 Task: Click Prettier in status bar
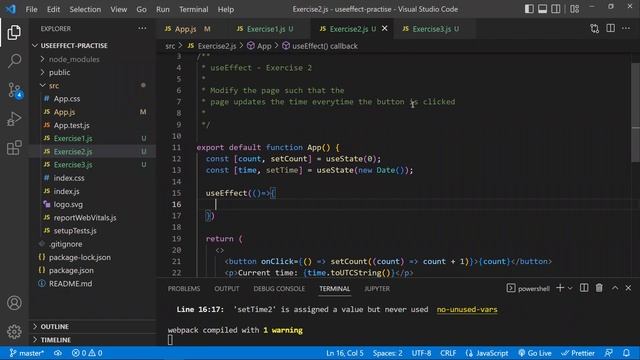tap(578, 353)
